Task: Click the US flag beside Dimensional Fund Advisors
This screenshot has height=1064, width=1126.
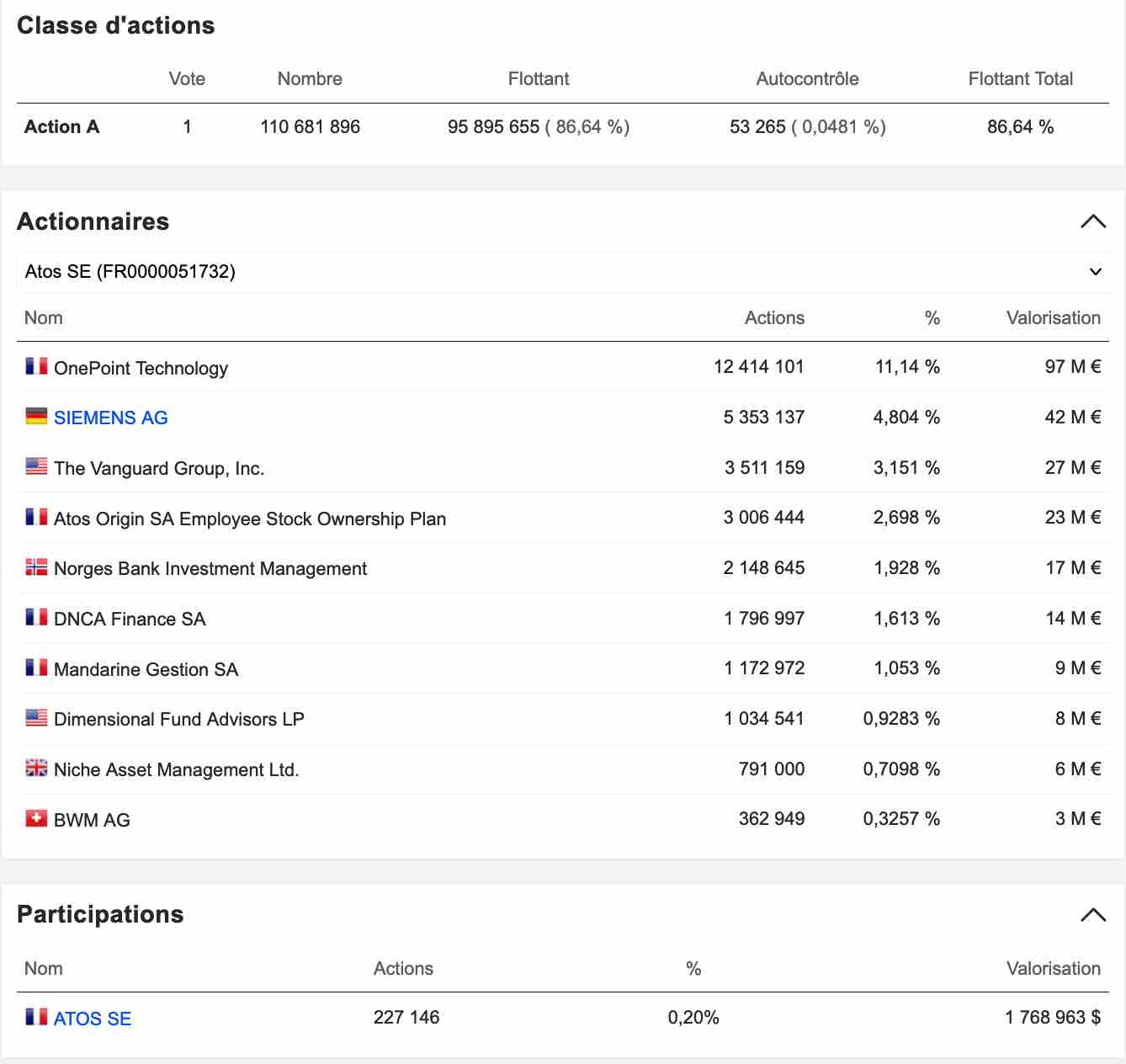Action: pyautogui.click(x=36, y=717)
